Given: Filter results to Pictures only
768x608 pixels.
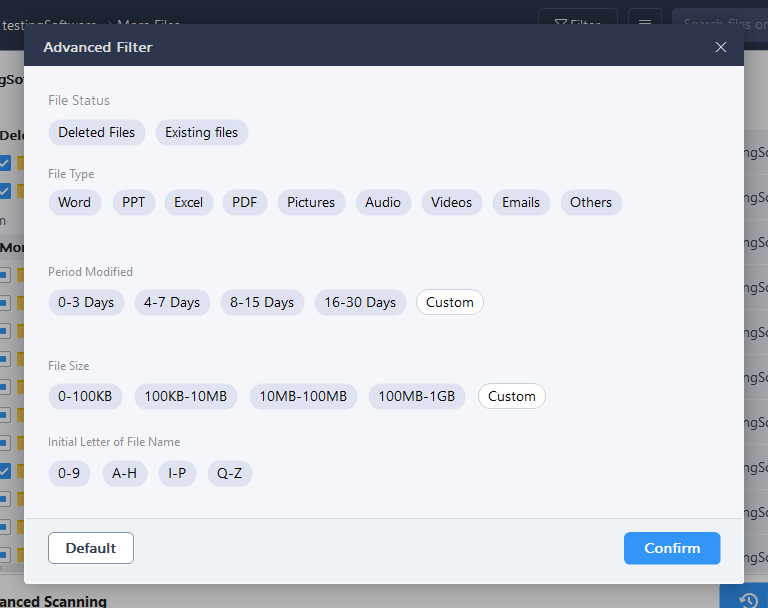Looking at the screenshot, I should click(x=311, y=202).
